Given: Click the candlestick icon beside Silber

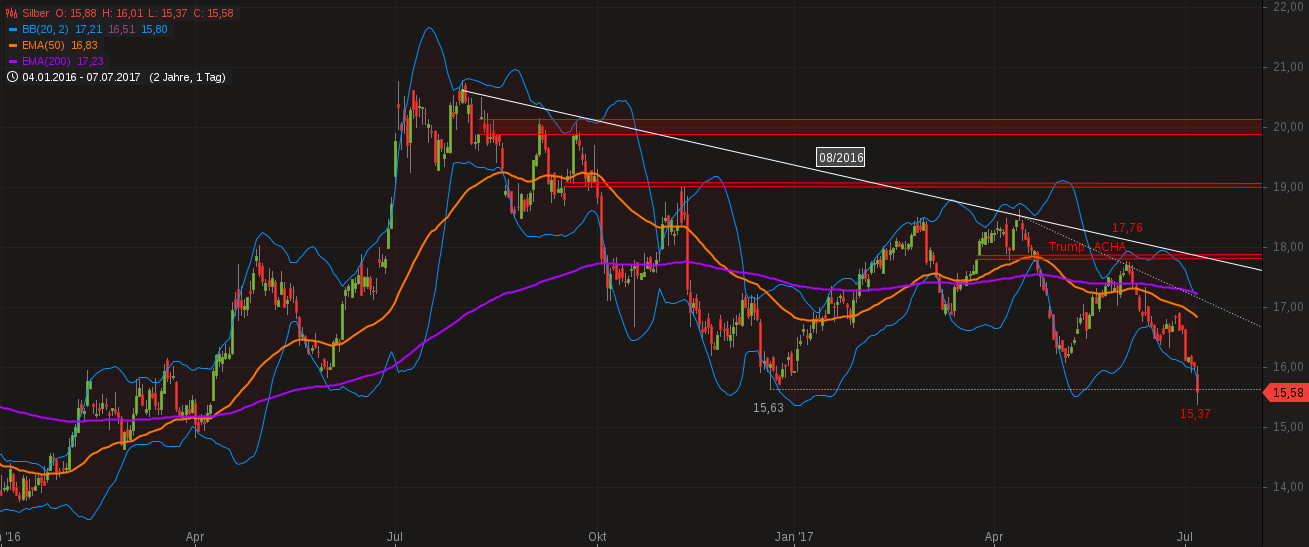Looking at the screenshot, I should coord(11,13).
